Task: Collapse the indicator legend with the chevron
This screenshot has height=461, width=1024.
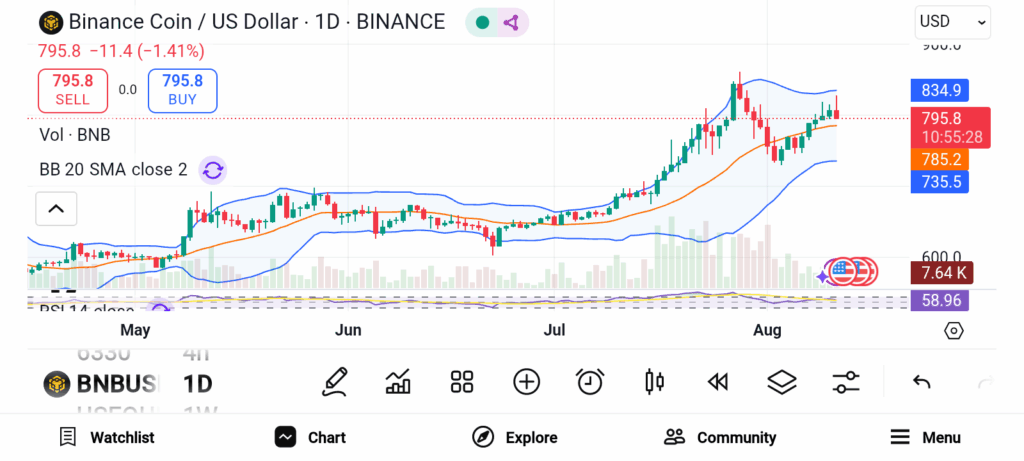Action: (x=56, y=209)
